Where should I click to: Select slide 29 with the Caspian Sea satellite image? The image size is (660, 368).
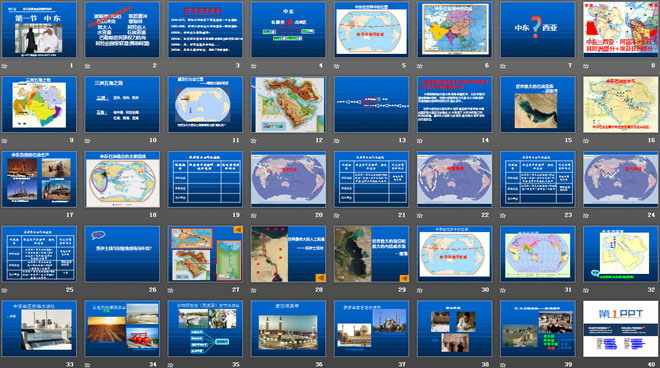(371, 253)
